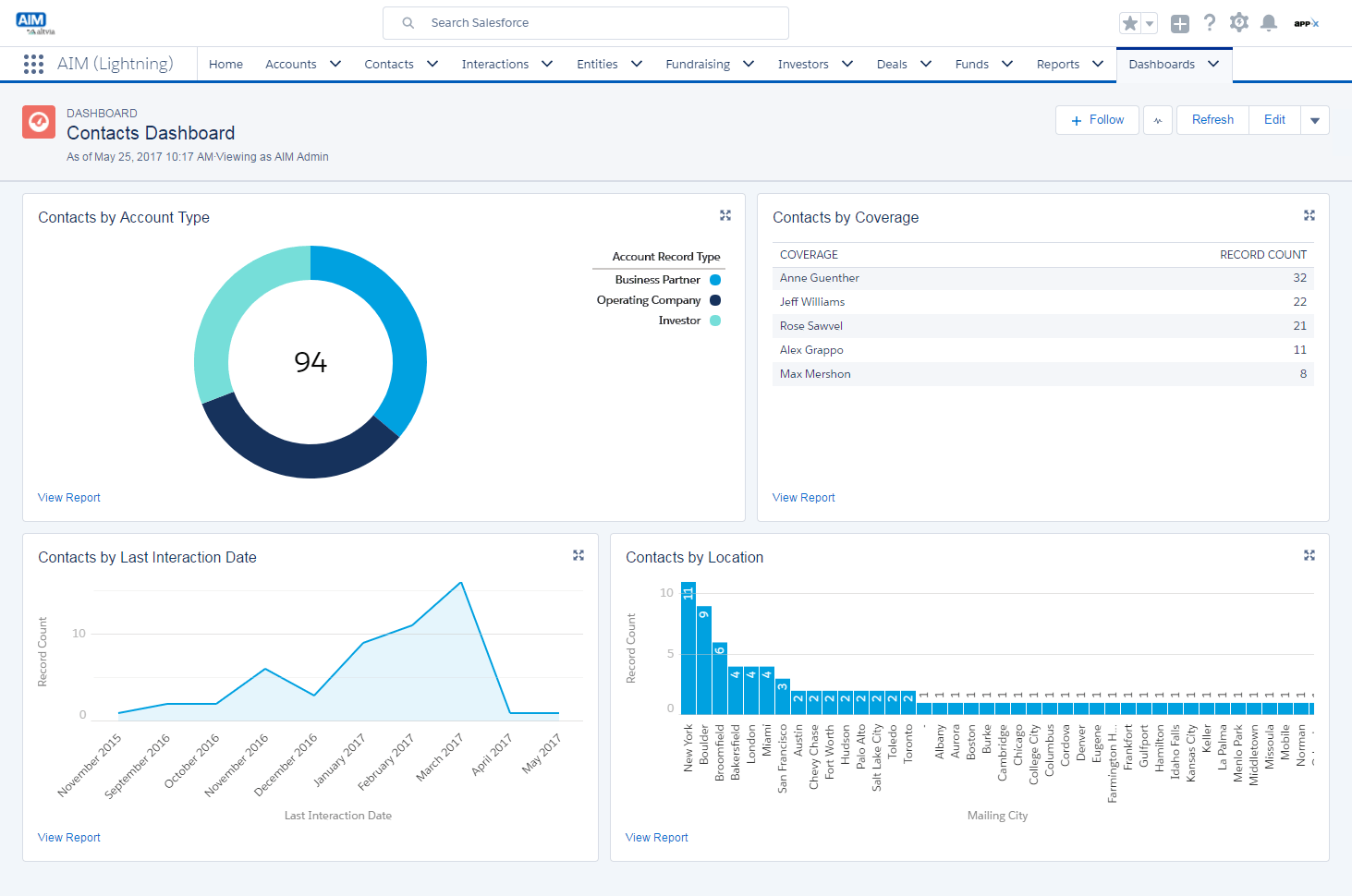
Task: Click the Jeff Williams coverage row
Action: pyautogui.click(x=1043, y=302)
